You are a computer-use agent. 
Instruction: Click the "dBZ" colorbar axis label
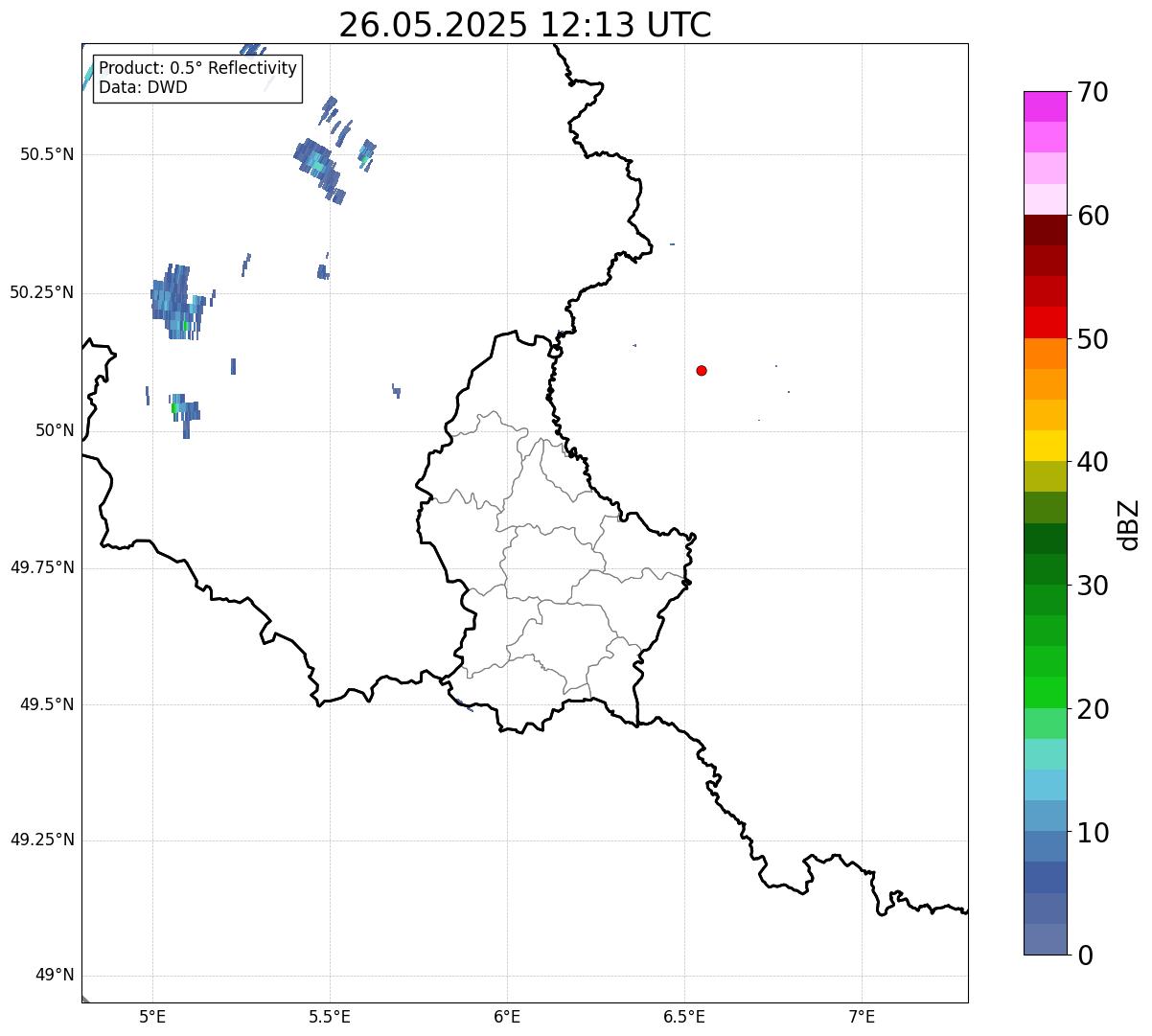tap(1128, 524)
